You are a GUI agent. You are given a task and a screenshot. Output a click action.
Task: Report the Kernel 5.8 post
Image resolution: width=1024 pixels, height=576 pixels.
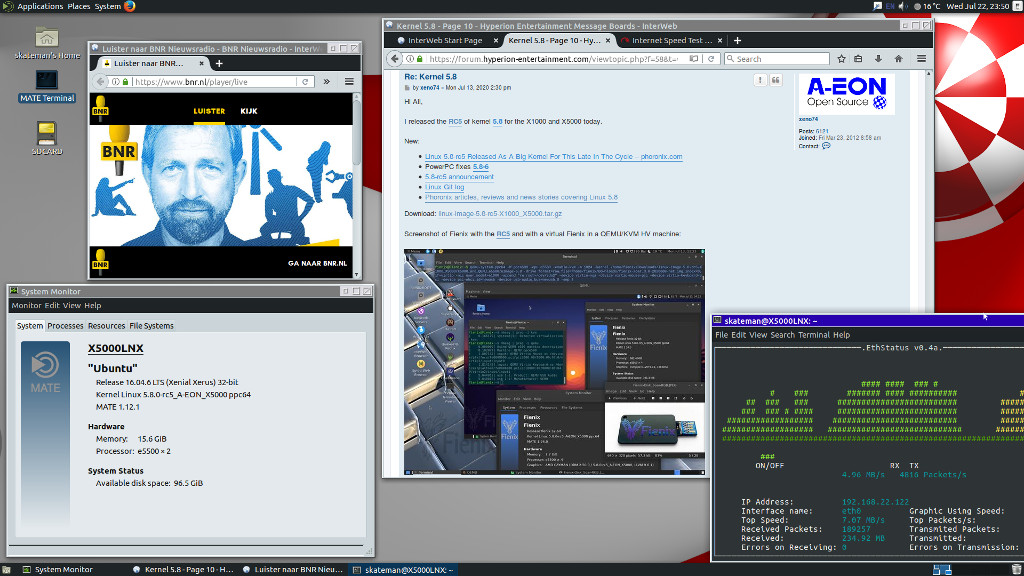click(x=760, y=80)
